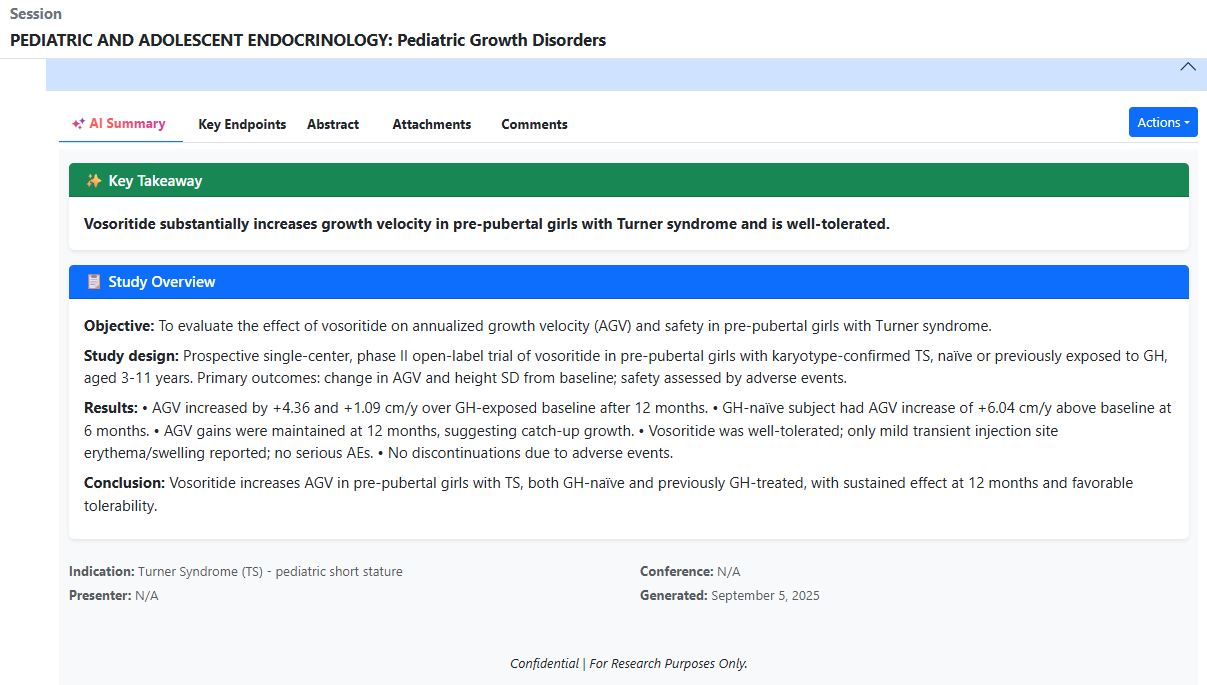Screen dimensions: 1207x685
Task: Click the Key Takeaway sparkles icon
Action: tap(93, 181)
